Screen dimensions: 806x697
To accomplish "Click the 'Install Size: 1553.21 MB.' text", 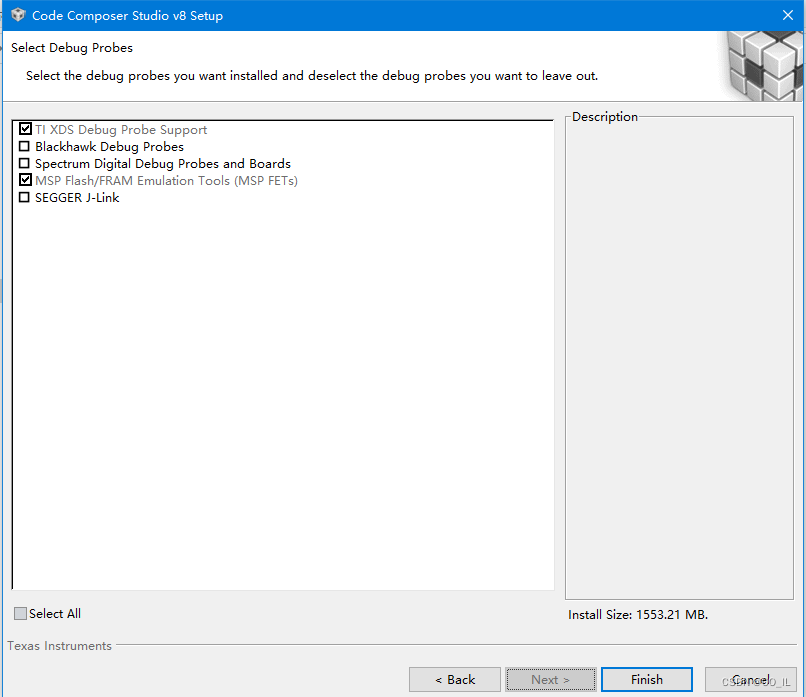I will [638, 615].
